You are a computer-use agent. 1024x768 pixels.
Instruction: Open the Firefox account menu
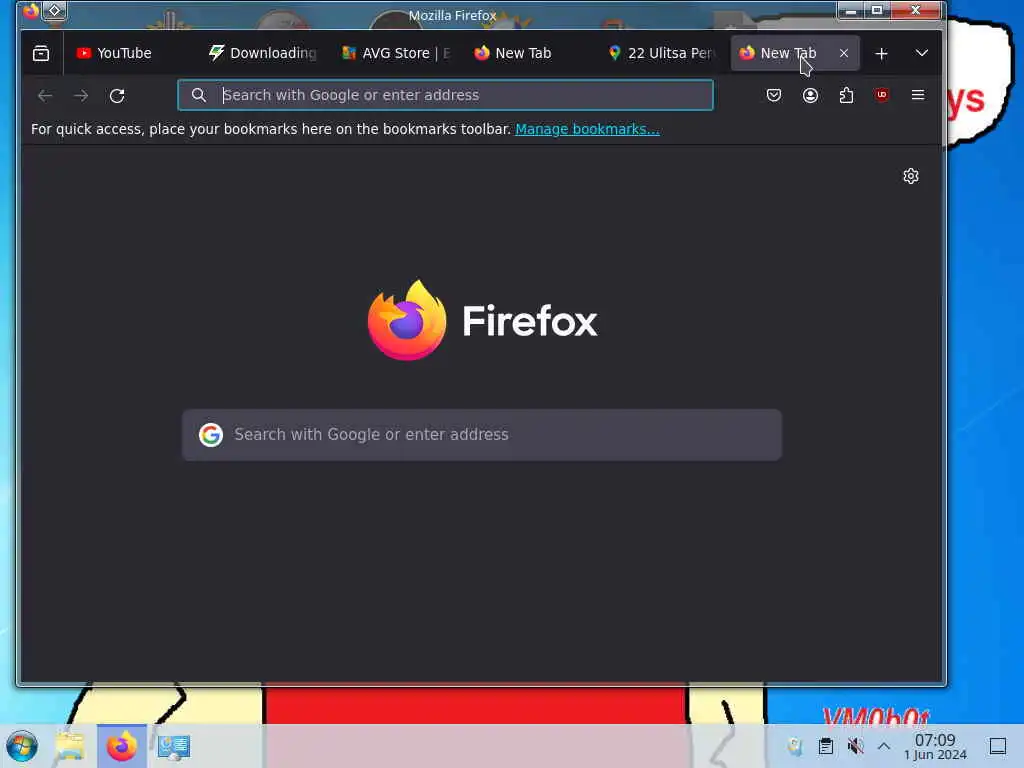point(810,95)
